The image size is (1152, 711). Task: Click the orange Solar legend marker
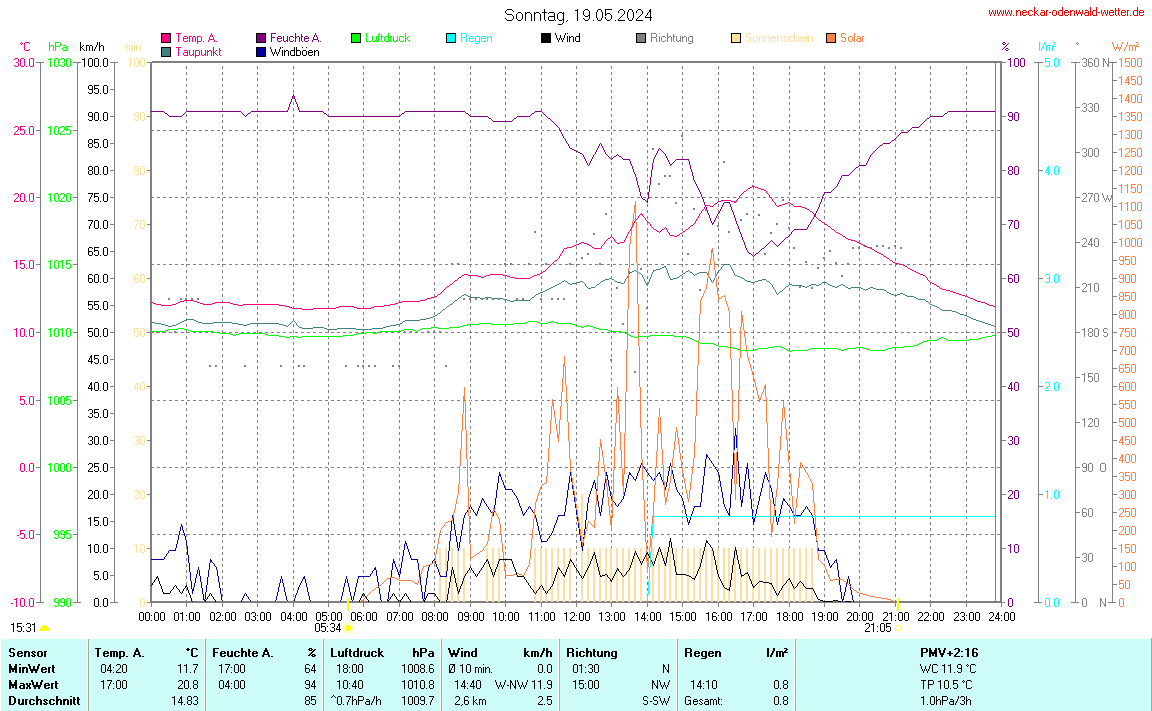pos(831,38)
